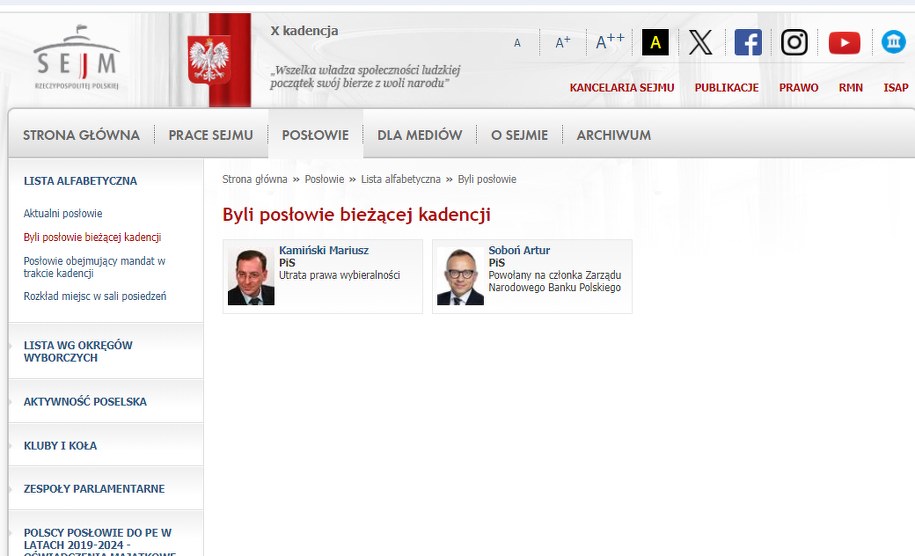This screenshot has height=556, width=915.
Task: Expand LISTA WG OKRĘGÓW WYBORCZYCH section
Action: [x=78, y=352]
